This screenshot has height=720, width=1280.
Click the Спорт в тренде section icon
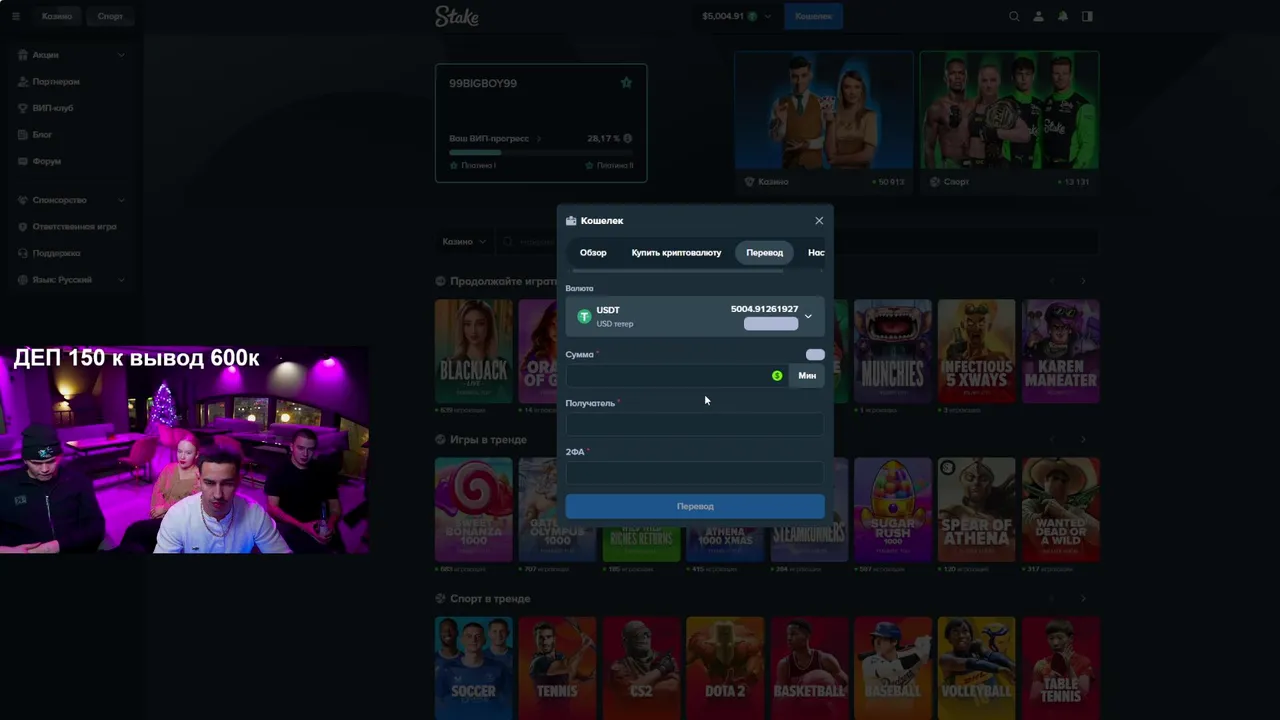[441, 599]
